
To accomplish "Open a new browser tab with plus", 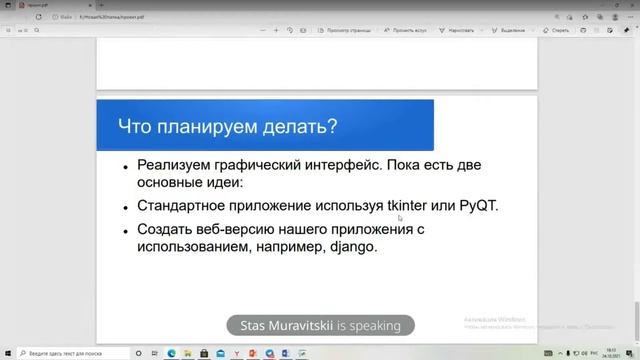I will [x=101, y=5].
